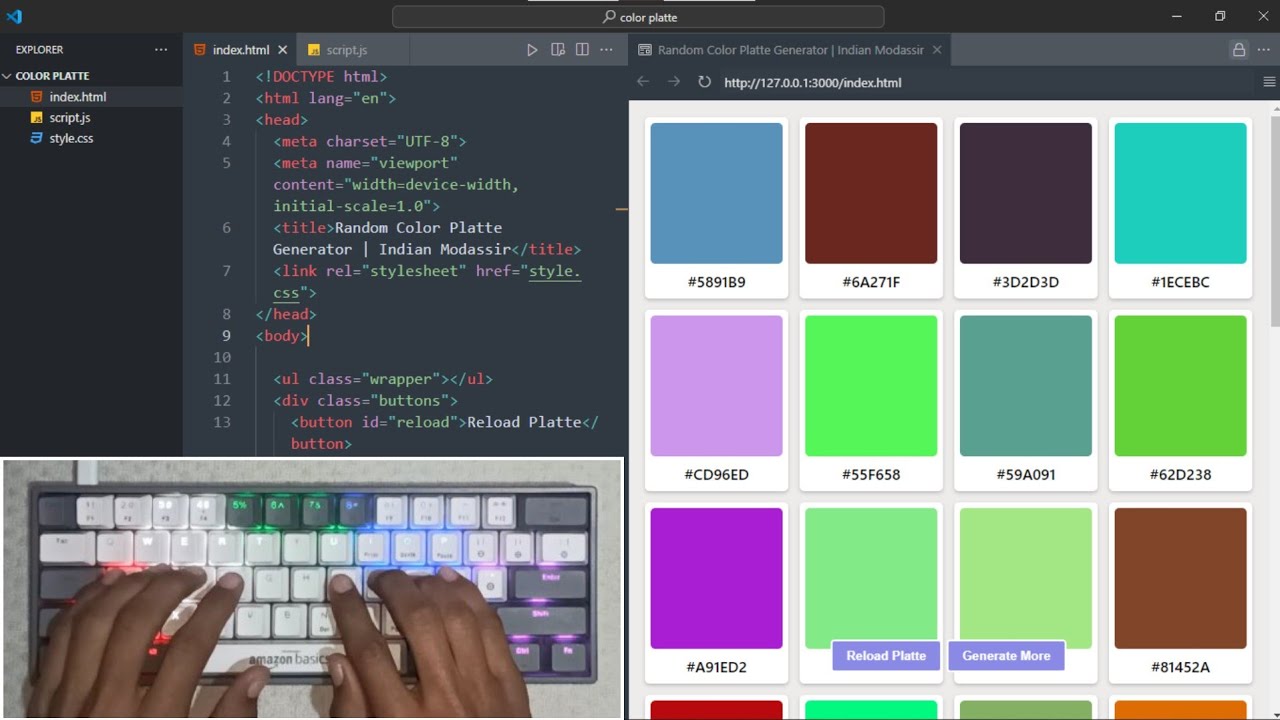Close the index.html editor tab

283,50
